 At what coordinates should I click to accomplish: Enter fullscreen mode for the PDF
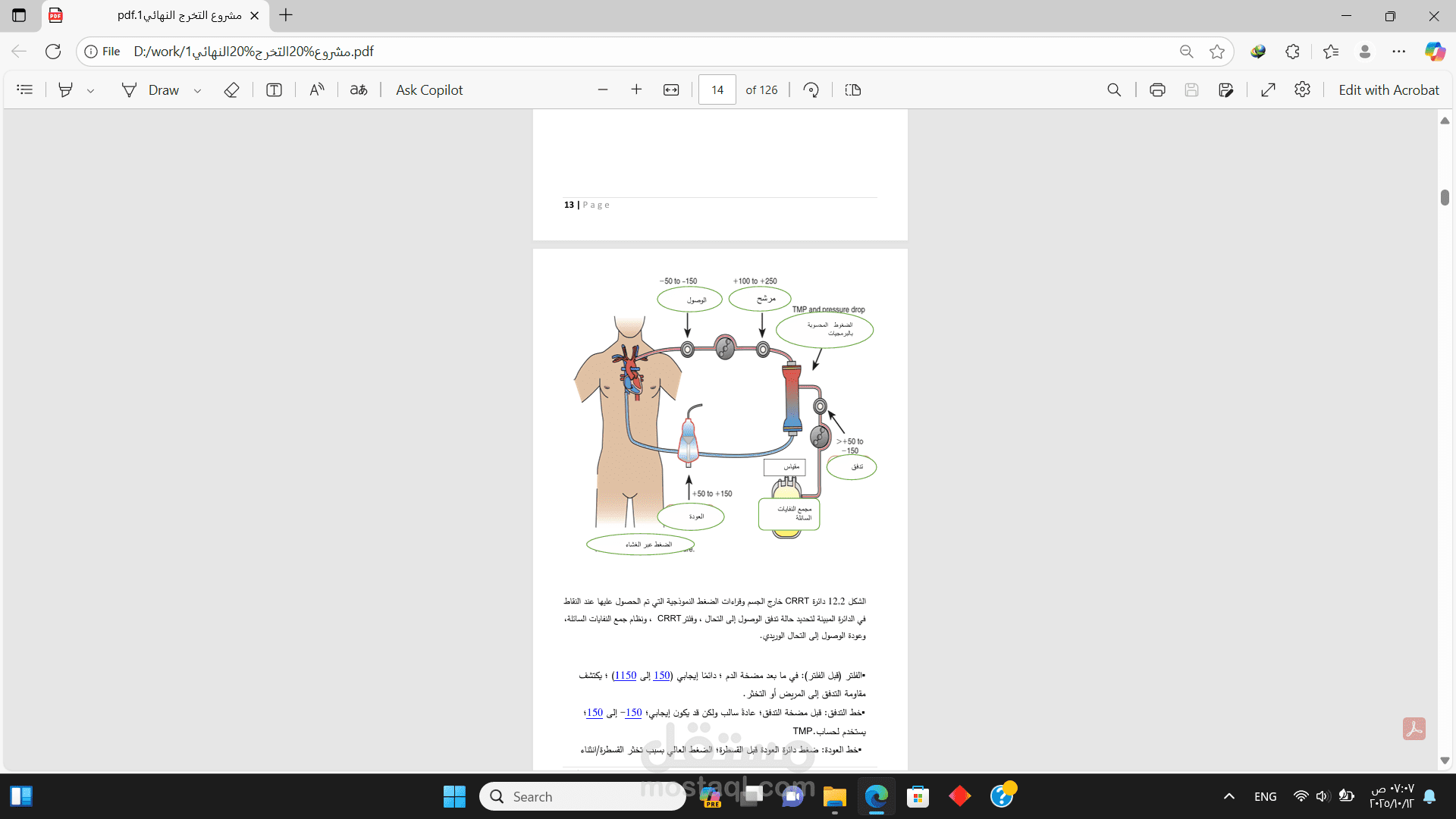1268,89
